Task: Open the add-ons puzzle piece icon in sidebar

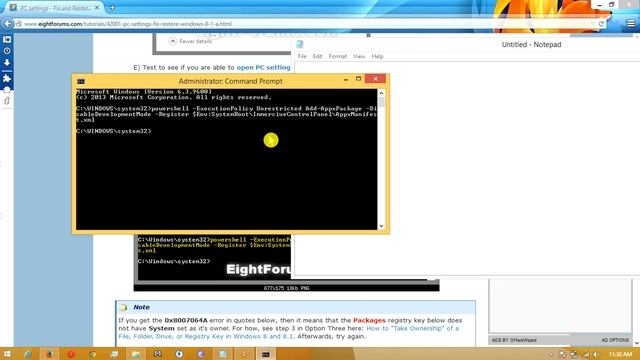Action: coord(7,78)
